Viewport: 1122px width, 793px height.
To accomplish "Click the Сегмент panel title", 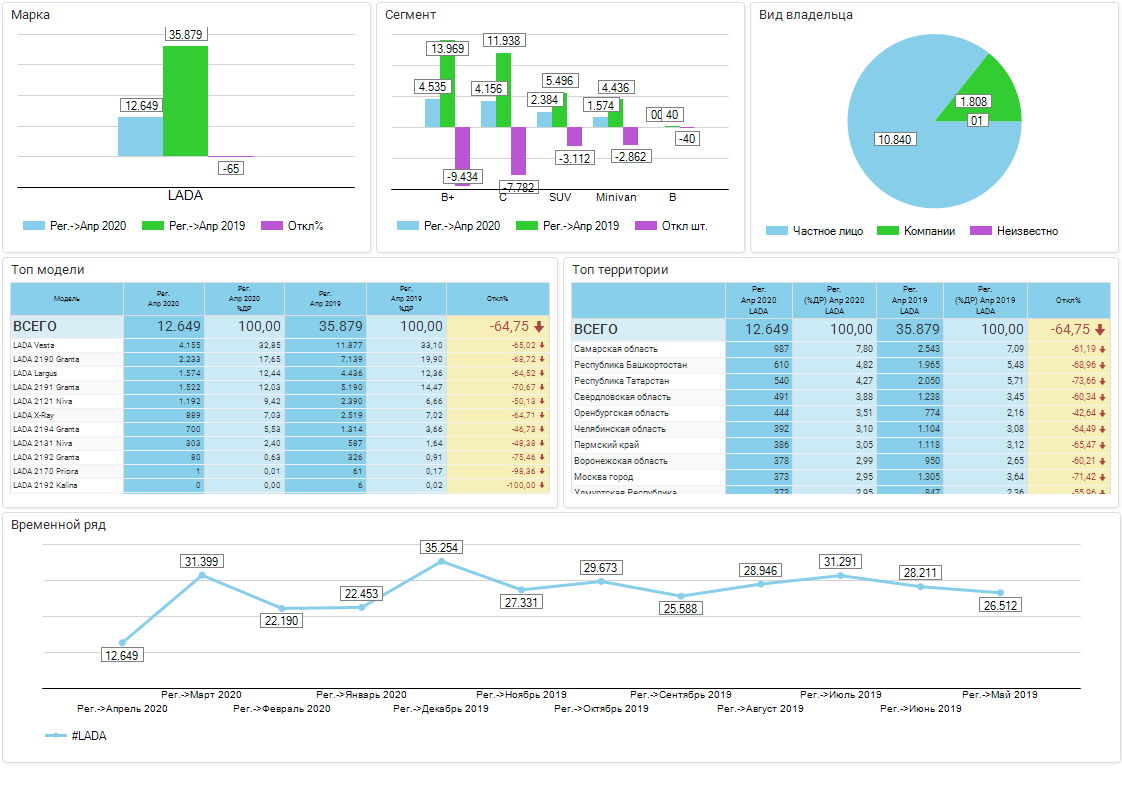I will coord(411,15).
